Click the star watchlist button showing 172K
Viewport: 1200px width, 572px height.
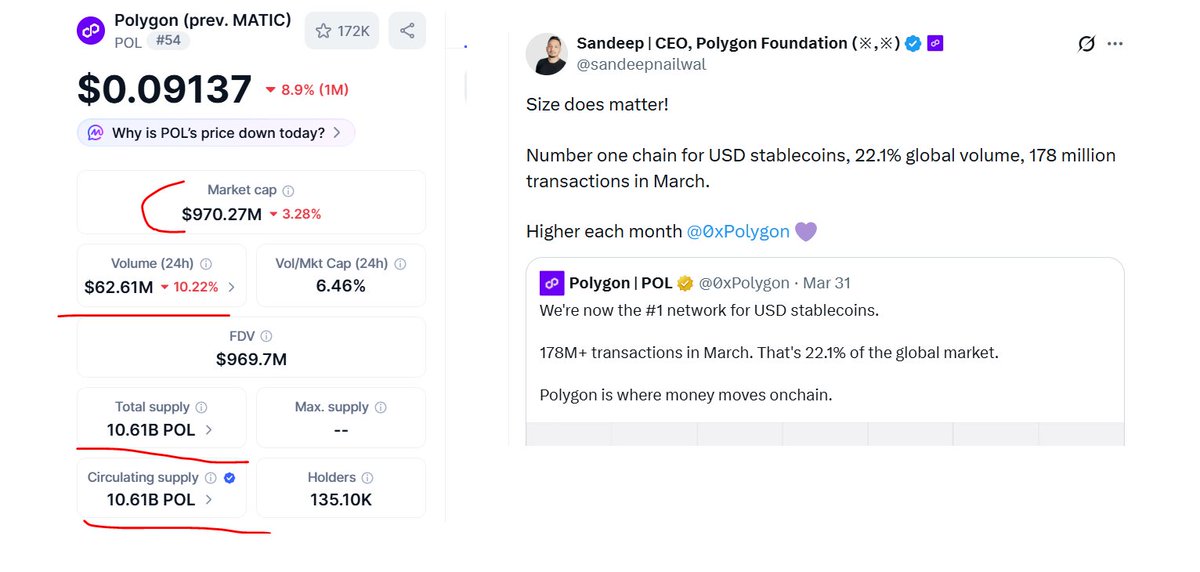tap(341, 31)
